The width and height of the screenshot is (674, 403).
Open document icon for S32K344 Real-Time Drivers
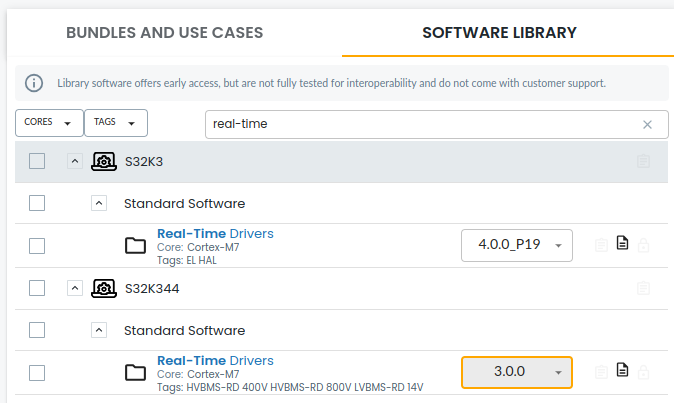(x=622, y=371)
